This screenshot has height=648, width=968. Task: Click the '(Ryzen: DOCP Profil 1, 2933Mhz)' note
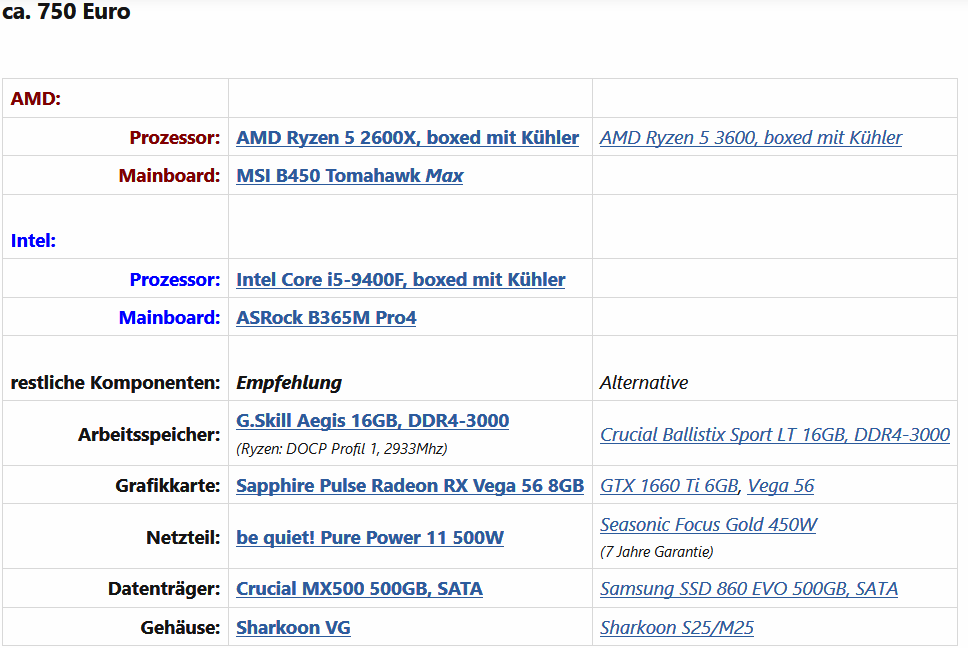tap(342, 449)
